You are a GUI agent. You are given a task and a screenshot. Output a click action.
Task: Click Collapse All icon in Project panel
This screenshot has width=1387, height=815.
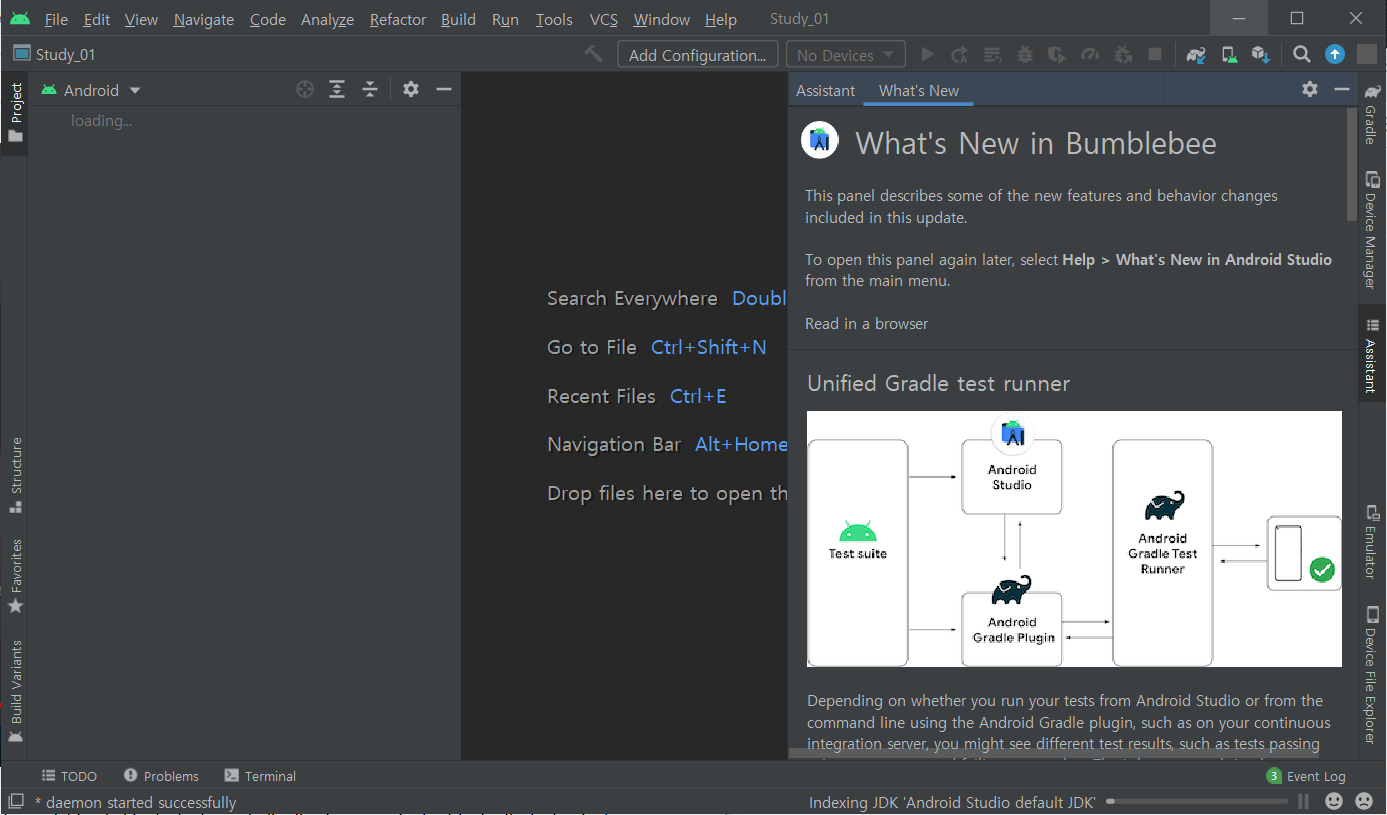pyautogui.click(x=370, y=90)
